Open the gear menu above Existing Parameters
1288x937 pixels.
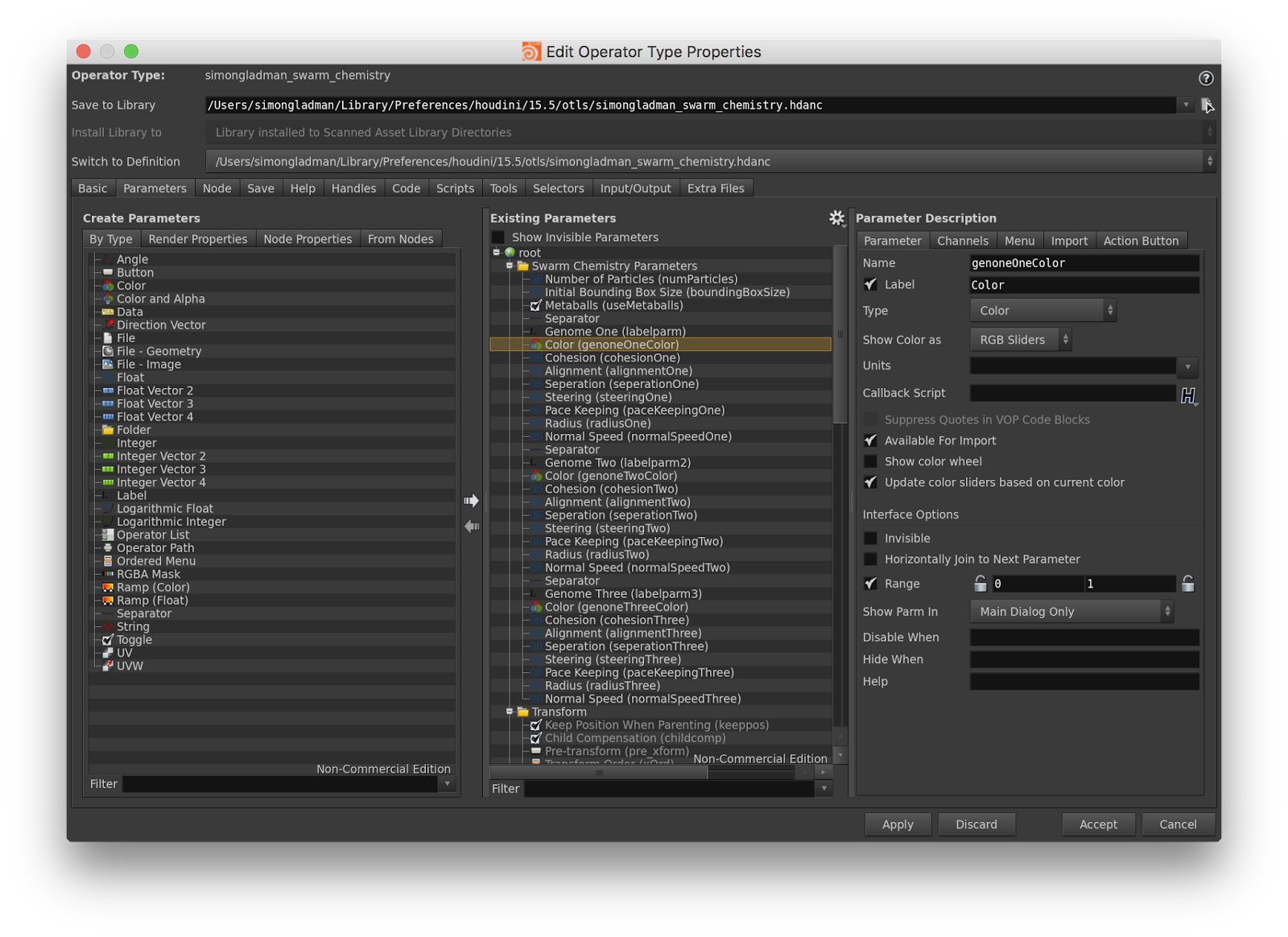[837, 218]
